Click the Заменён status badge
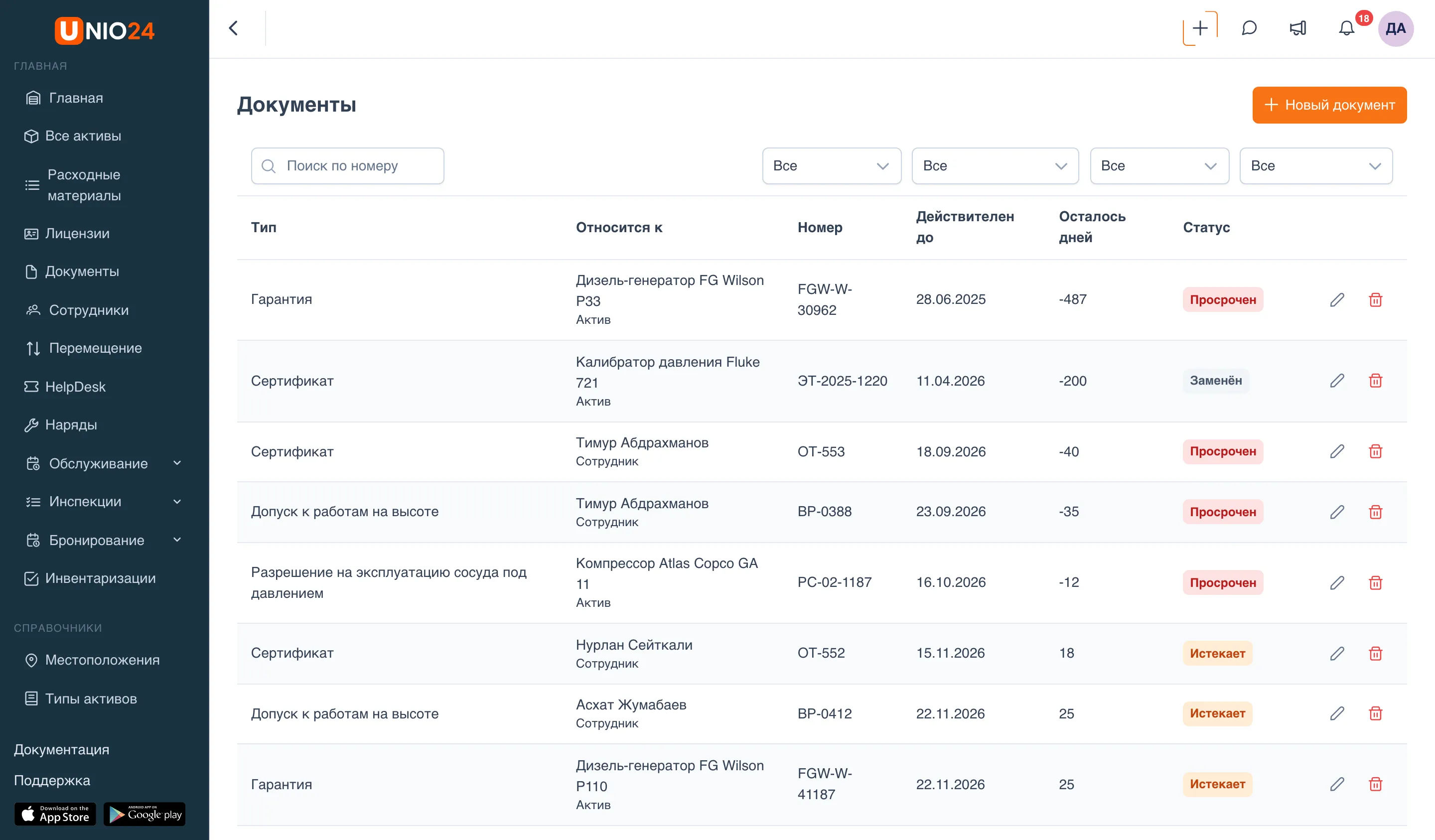The width and height of the screenshot is (1435, 840). [x=1215, y=381]
